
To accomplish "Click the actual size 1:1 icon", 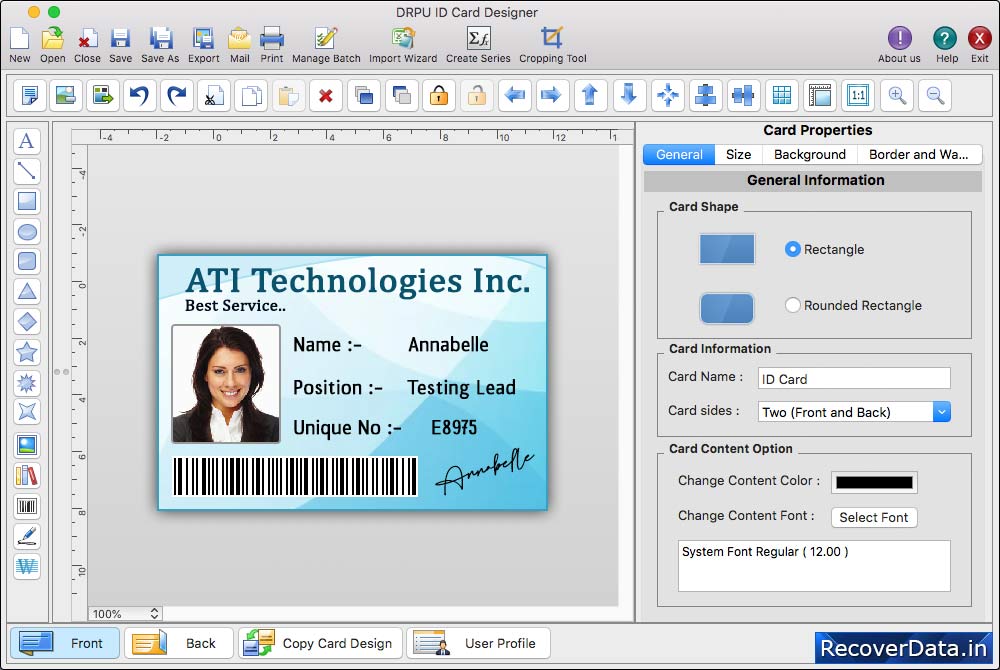I will (858, 96).
